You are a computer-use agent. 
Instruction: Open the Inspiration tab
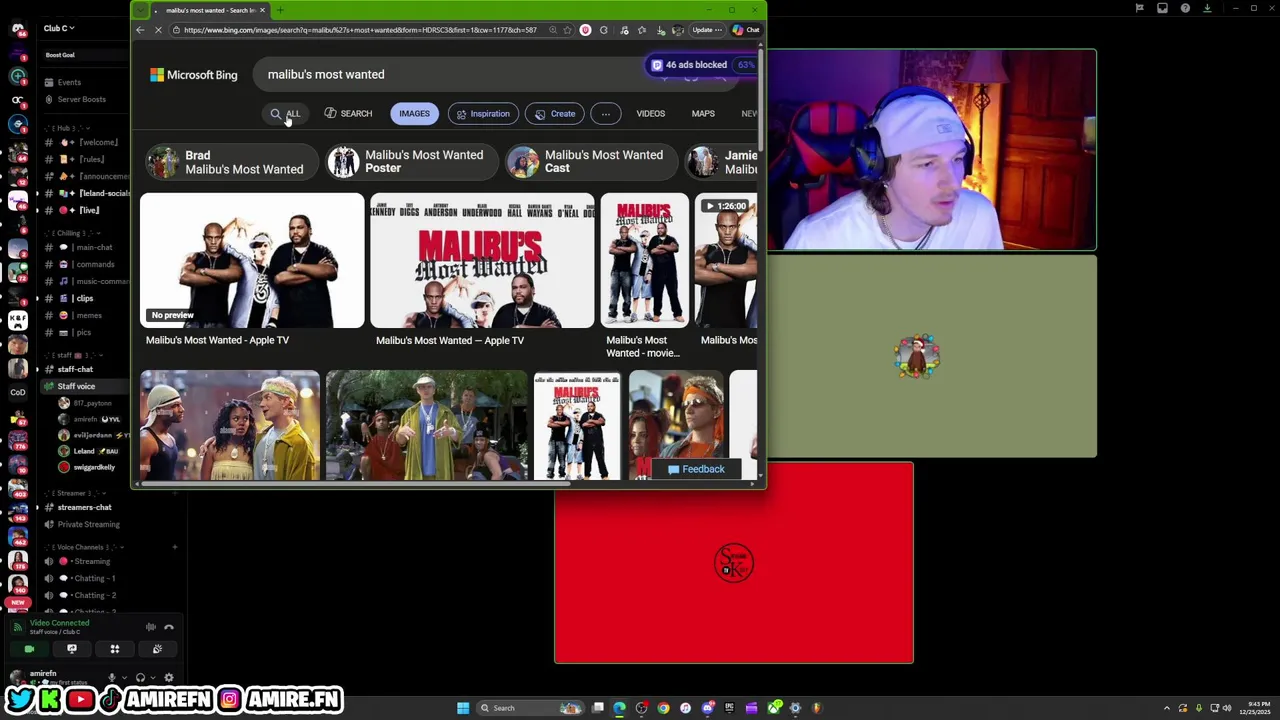(483, 114)
